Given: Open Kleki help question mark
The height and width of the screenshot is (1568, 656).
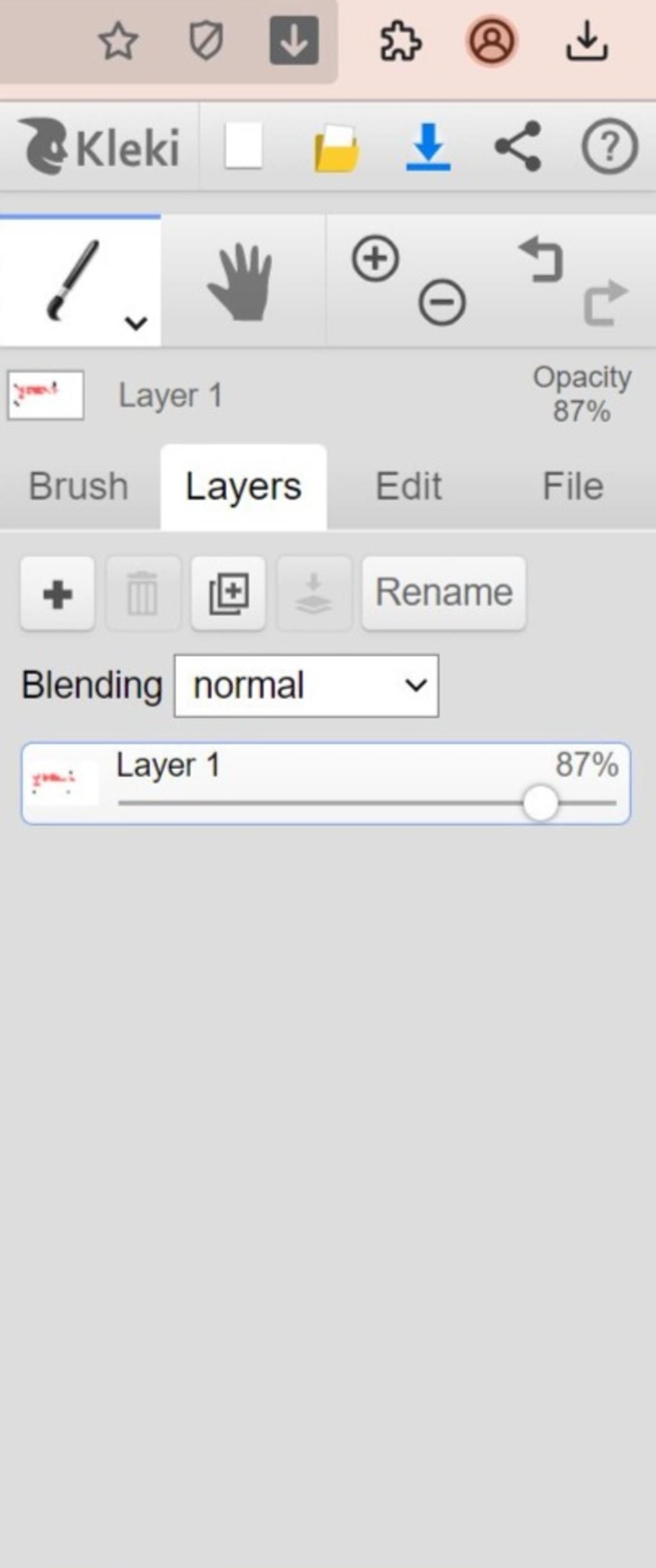Looking at the screenshot, I should [x=609, y=147].
